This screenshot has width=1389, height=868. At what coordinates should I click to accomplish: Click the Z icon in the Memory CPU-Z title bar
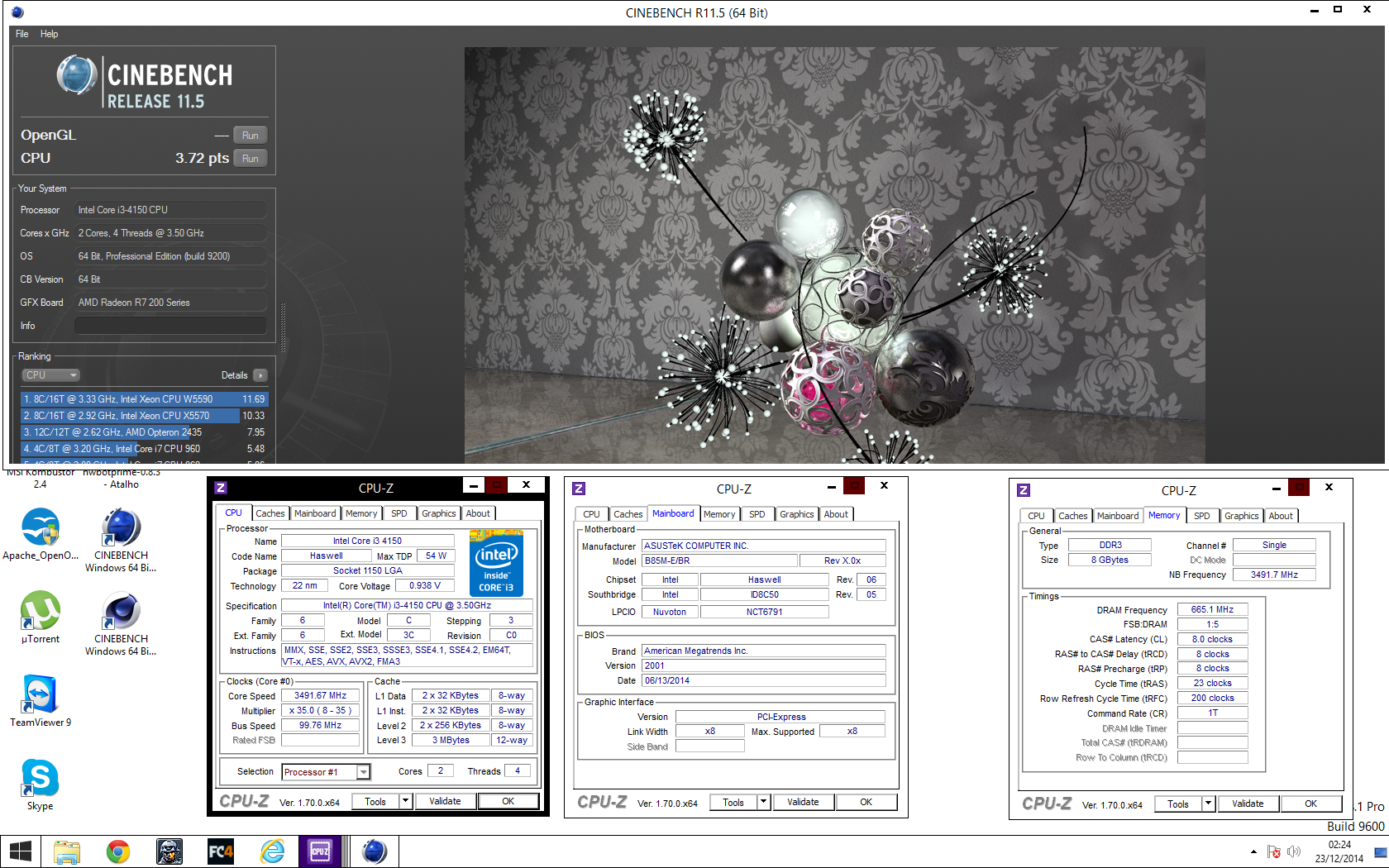tap(1024, 490)
